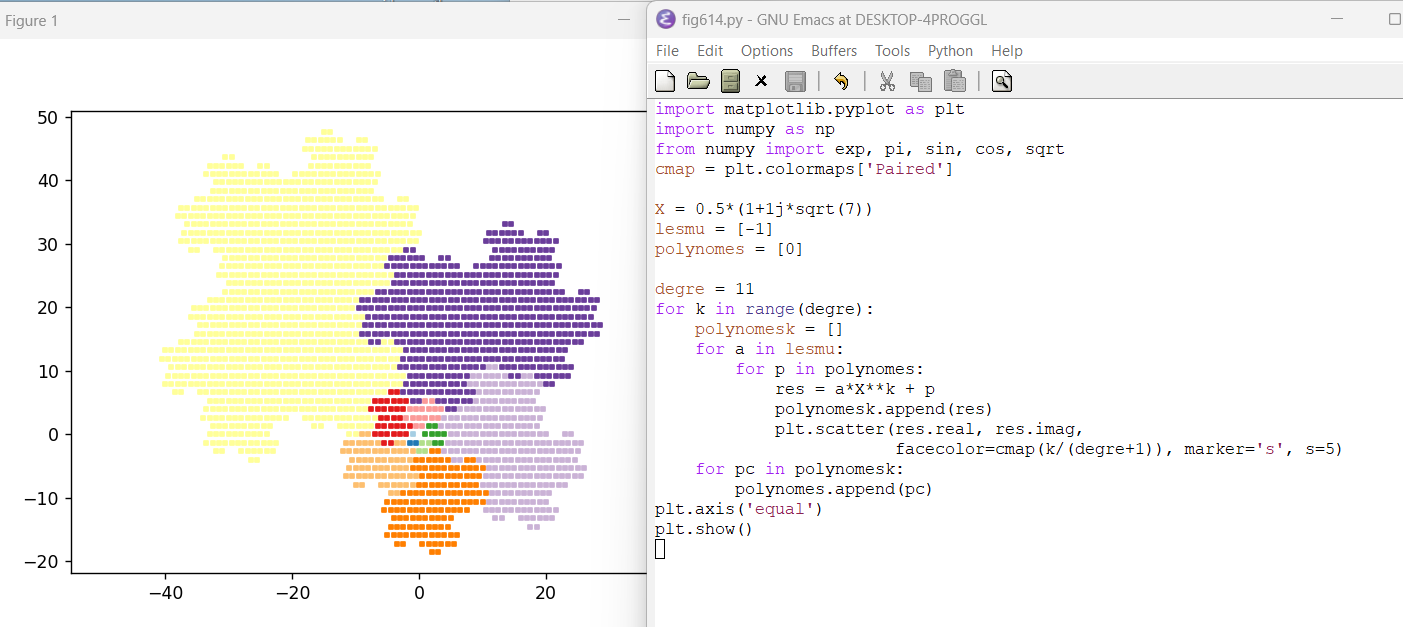Paste with the clipboard icon
This screenshot has height=627, width=1403.
click(954, 81)
